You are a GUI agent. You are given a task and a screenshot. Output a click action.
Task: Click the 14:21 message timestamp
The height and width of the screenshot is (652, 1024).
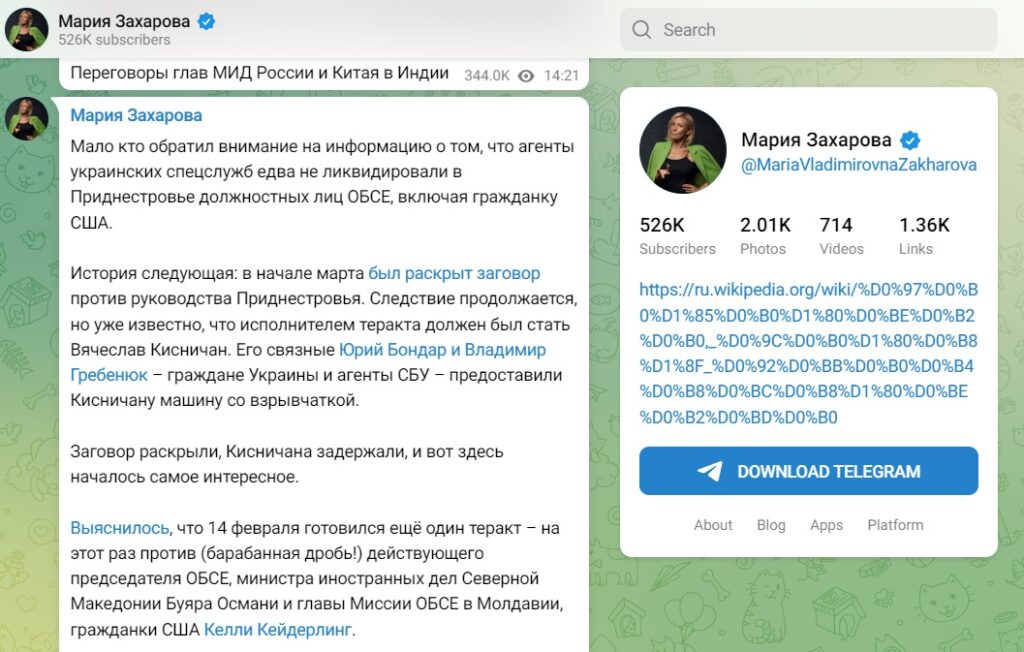pos(562,75)
